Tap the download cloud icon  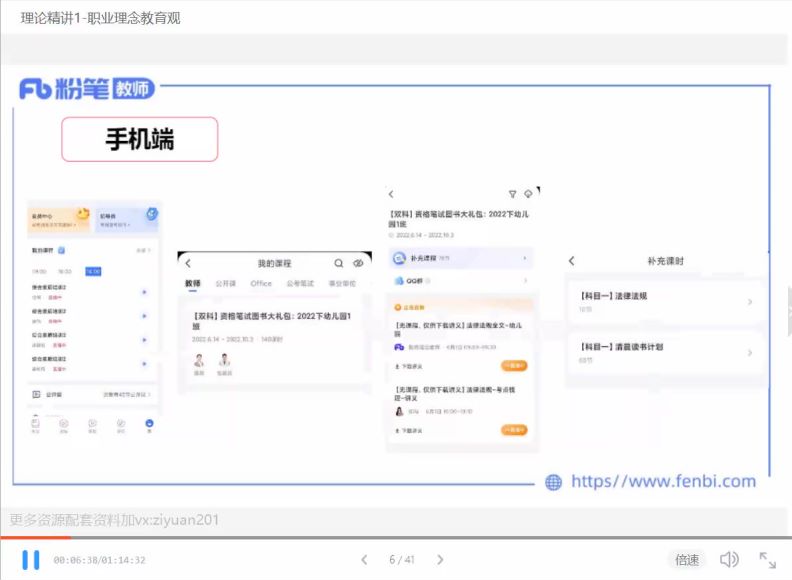point(528,194)
